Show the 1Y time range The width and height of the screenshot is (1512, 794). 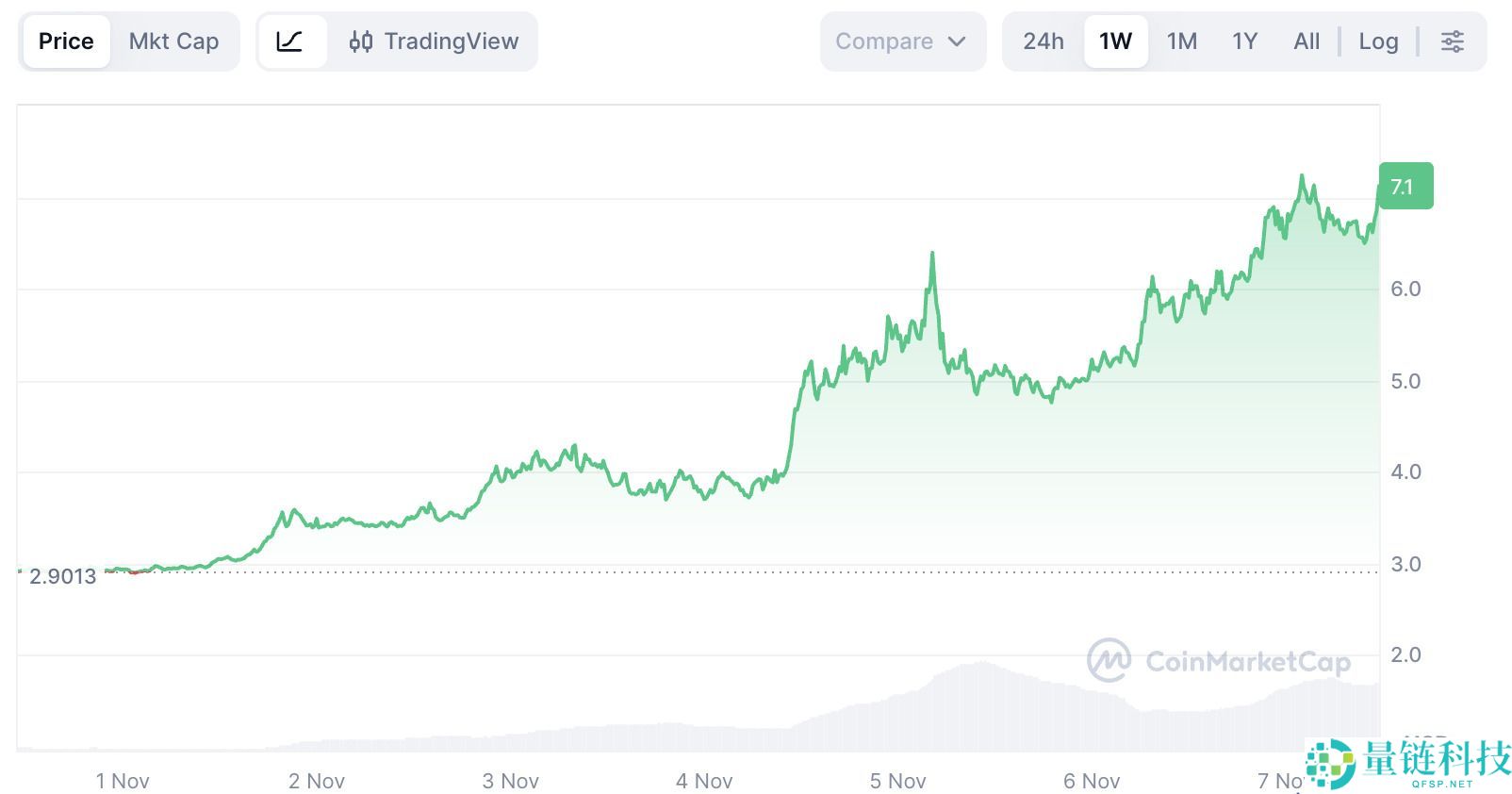[1244, 41]
